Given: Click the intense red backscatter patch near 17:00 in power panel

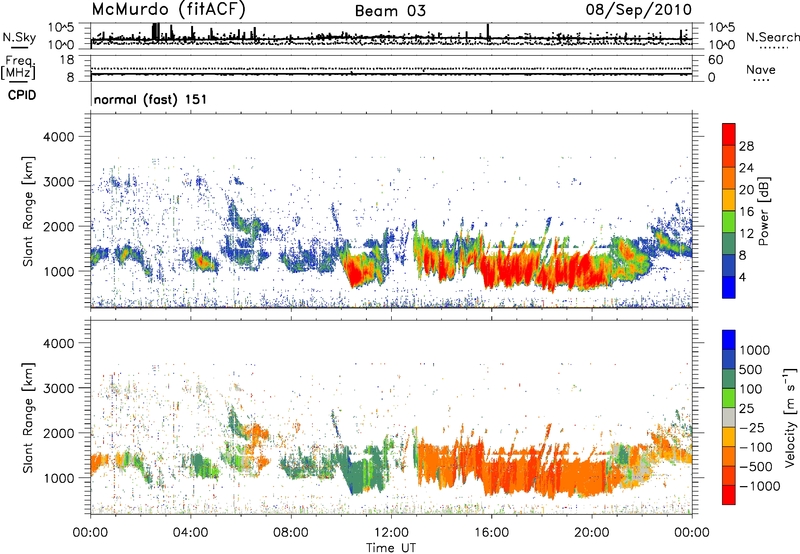Looking at the screenshot, I should [515, 270].
